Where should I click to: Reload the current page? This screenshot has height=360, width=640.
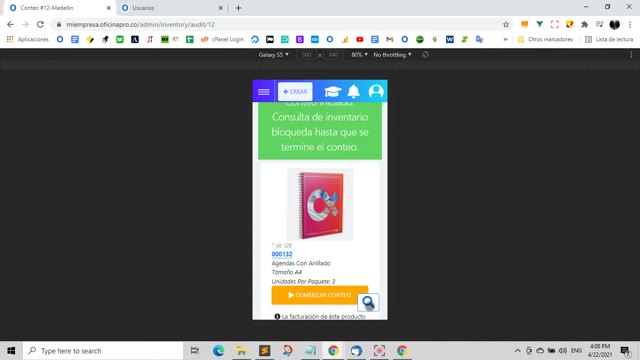click(40, 24)
